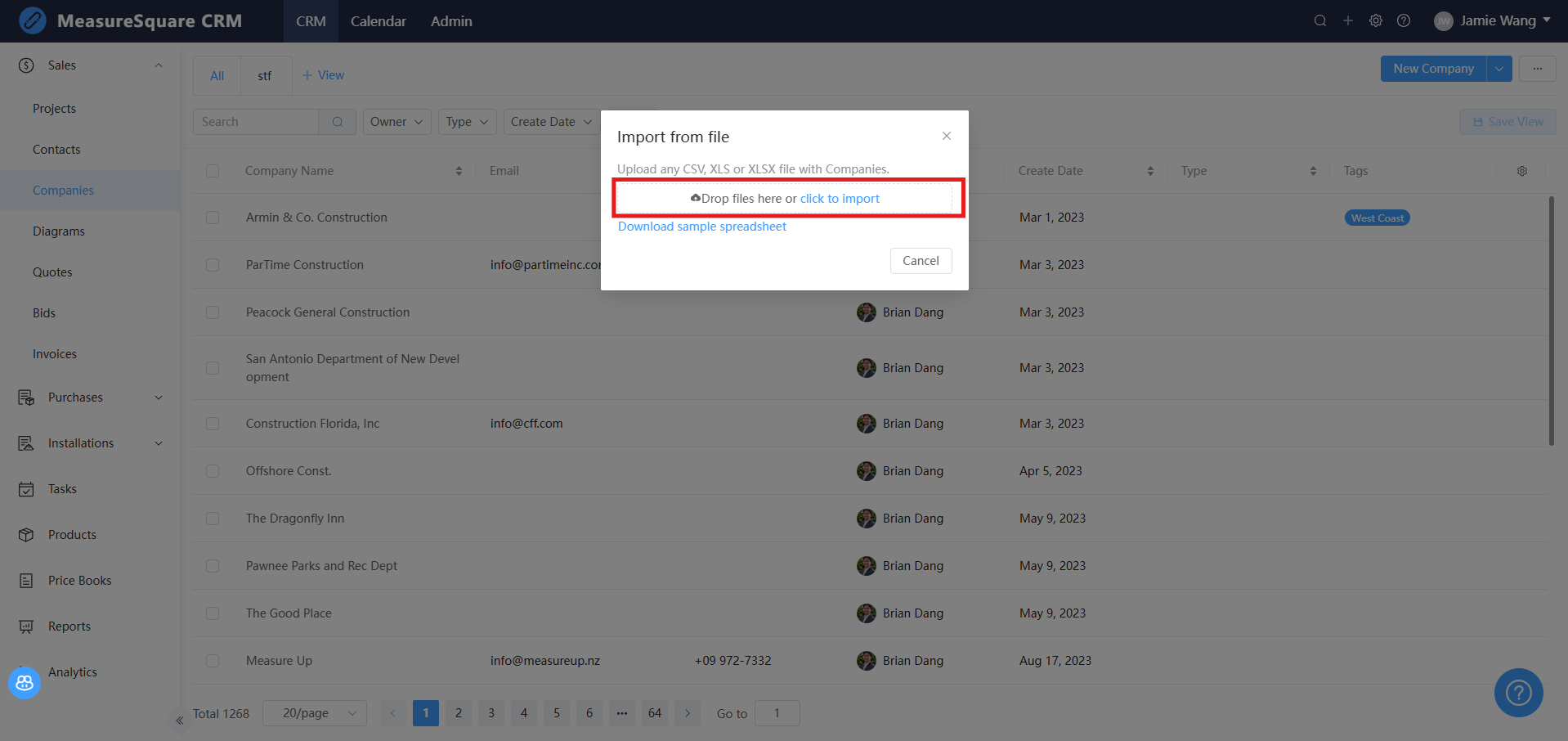Select San Antonio Department row checkbox
This screenshot has width=1568, height=741.
click(x=213, y=368)
